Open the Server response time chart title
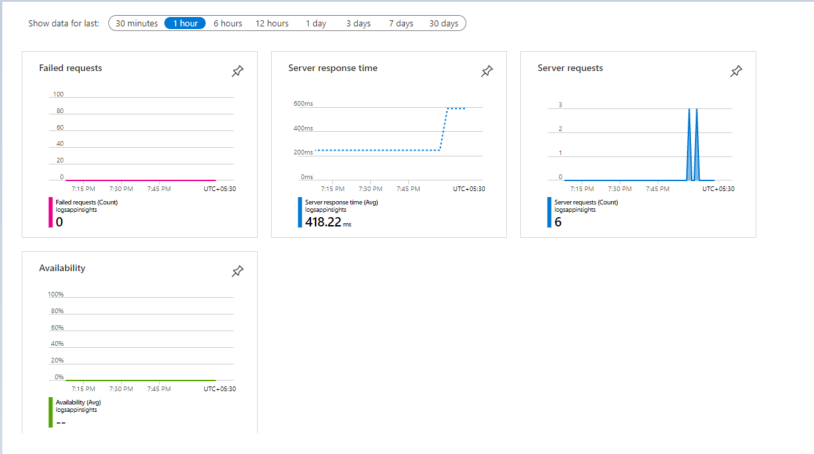Screen dimensions: 814x454 [333, 68]
